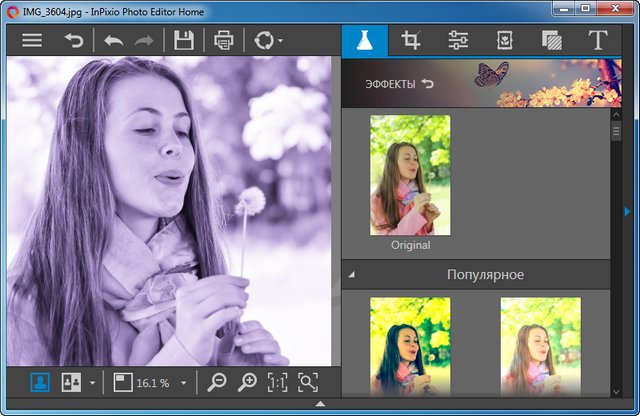Open the Frames tab

point(505,40)
